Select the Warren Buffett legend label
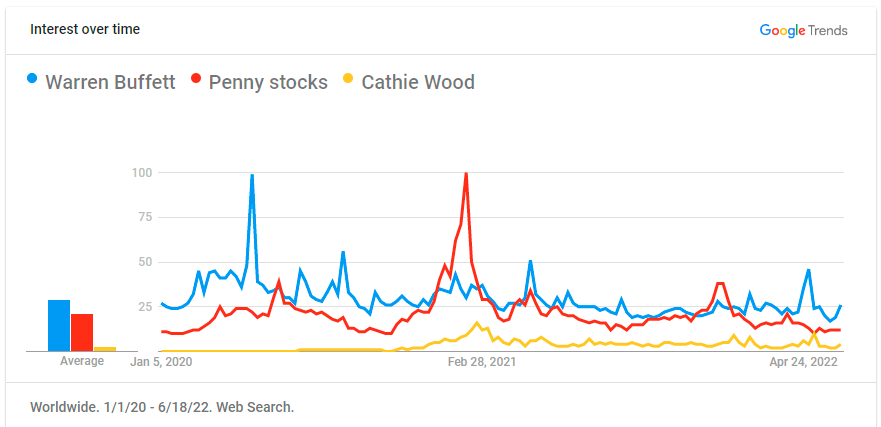The image size is (881, 427). coord(110,83)
